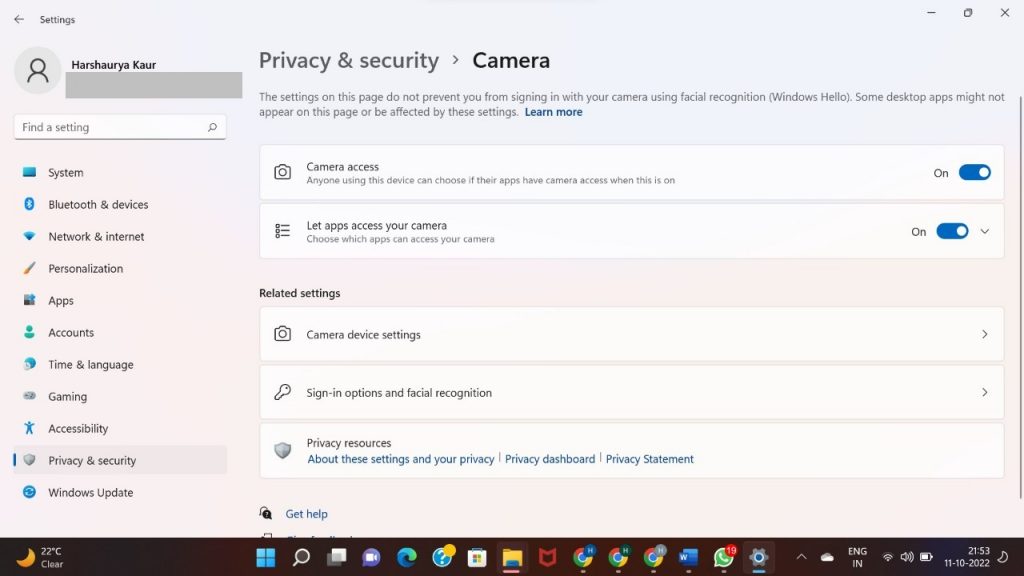Click the Learn more link

553,112
